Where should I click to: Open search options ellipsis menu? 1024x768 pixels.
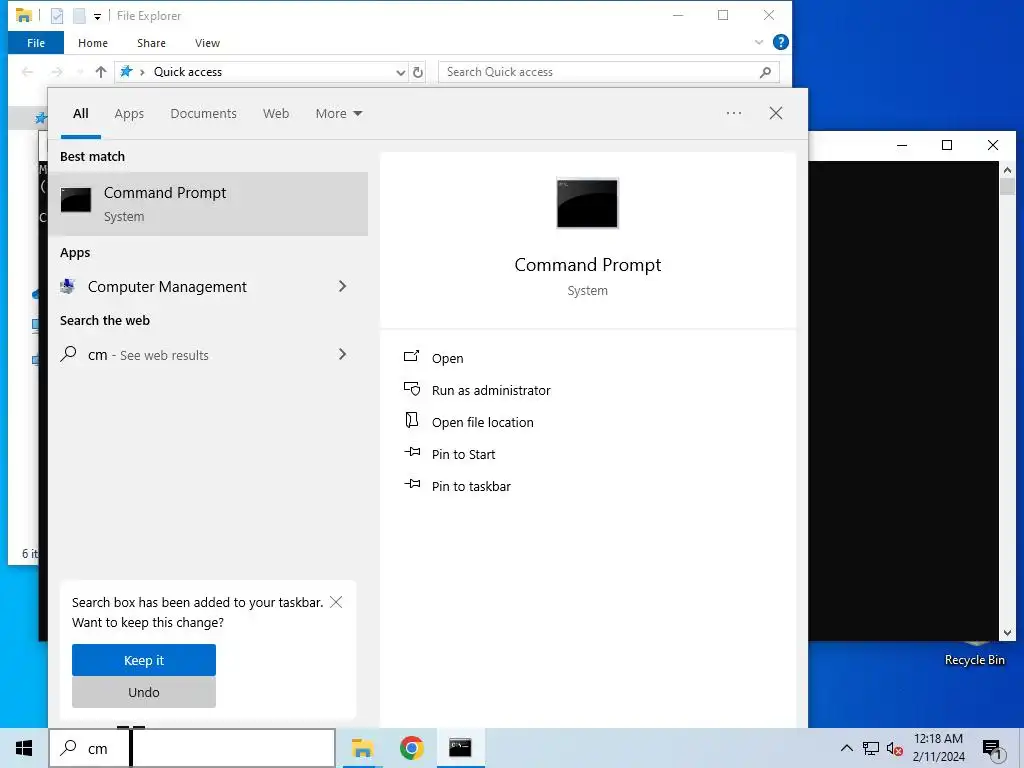click(x=733, y=113)
